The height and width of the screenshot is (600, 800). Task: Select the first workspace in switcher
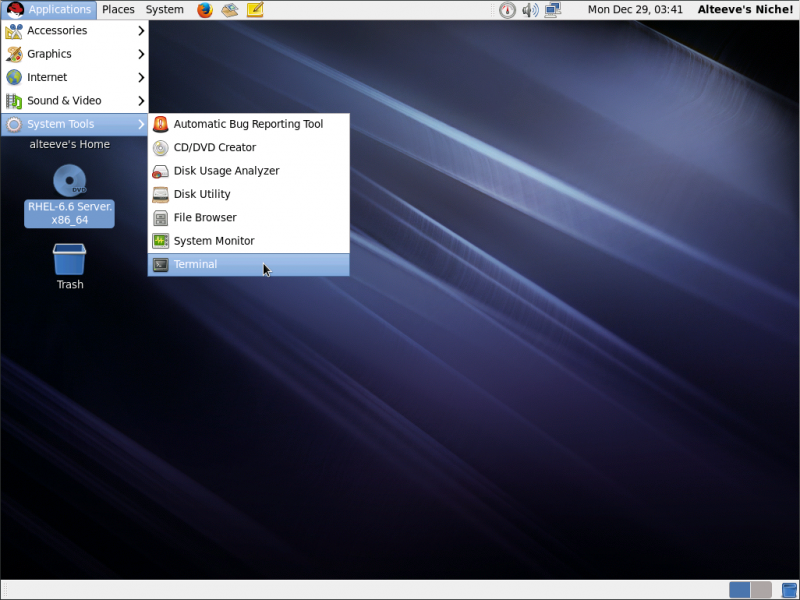740,590
